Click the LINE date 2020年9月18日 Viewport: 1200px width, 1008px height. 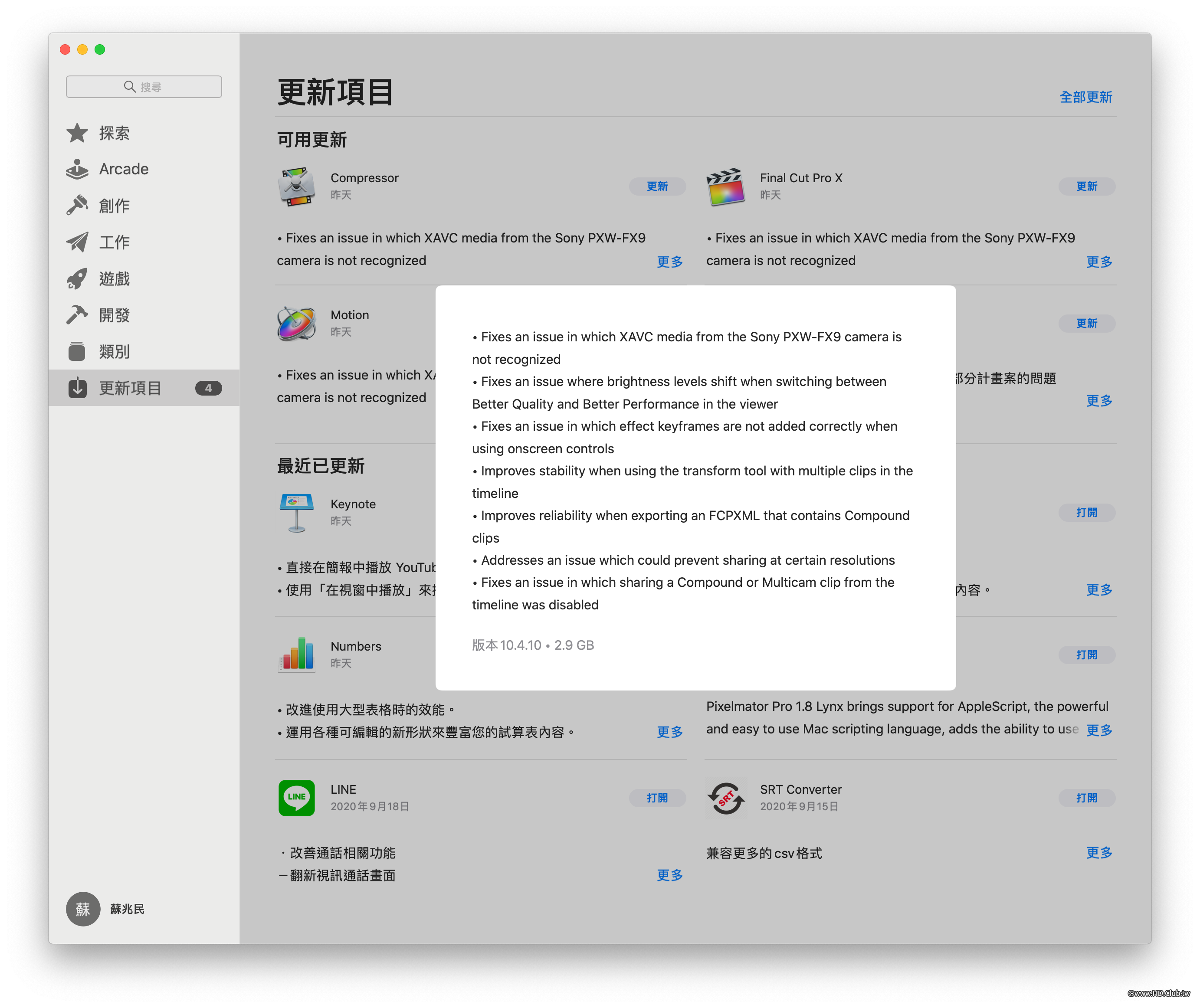(x=370, y=806)
